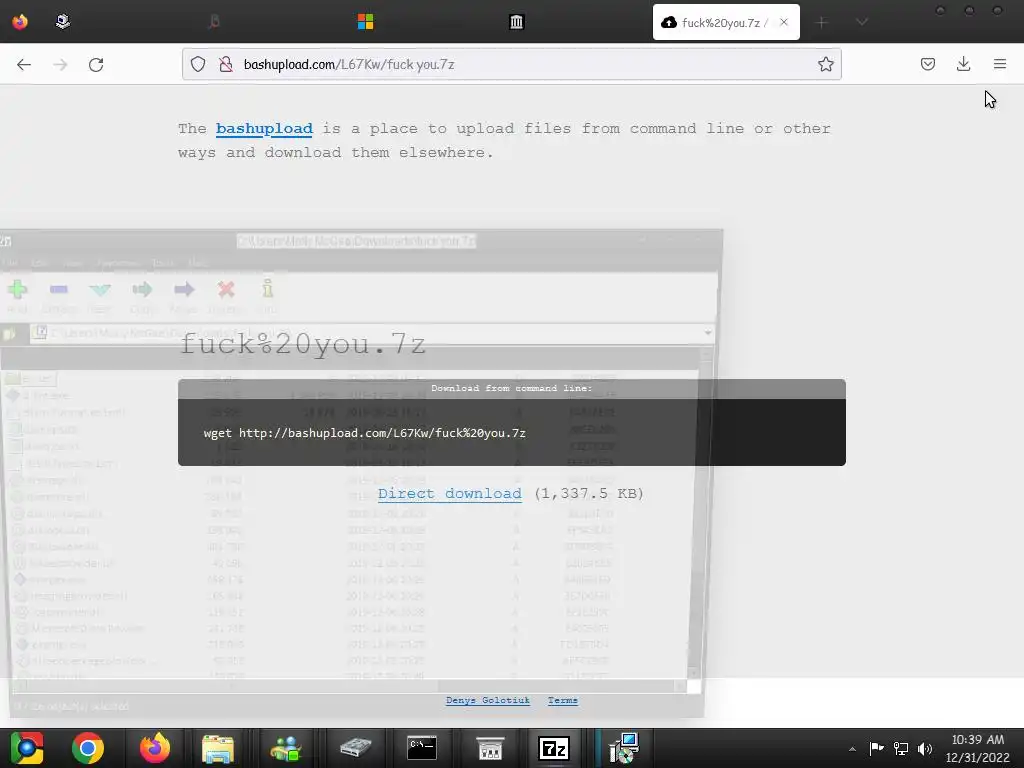Click the (1,337.5 KB) file size text
Image resolution: width=1024 pixels, height=768 pixels.
pyautogui.click(x=588, y=493)
